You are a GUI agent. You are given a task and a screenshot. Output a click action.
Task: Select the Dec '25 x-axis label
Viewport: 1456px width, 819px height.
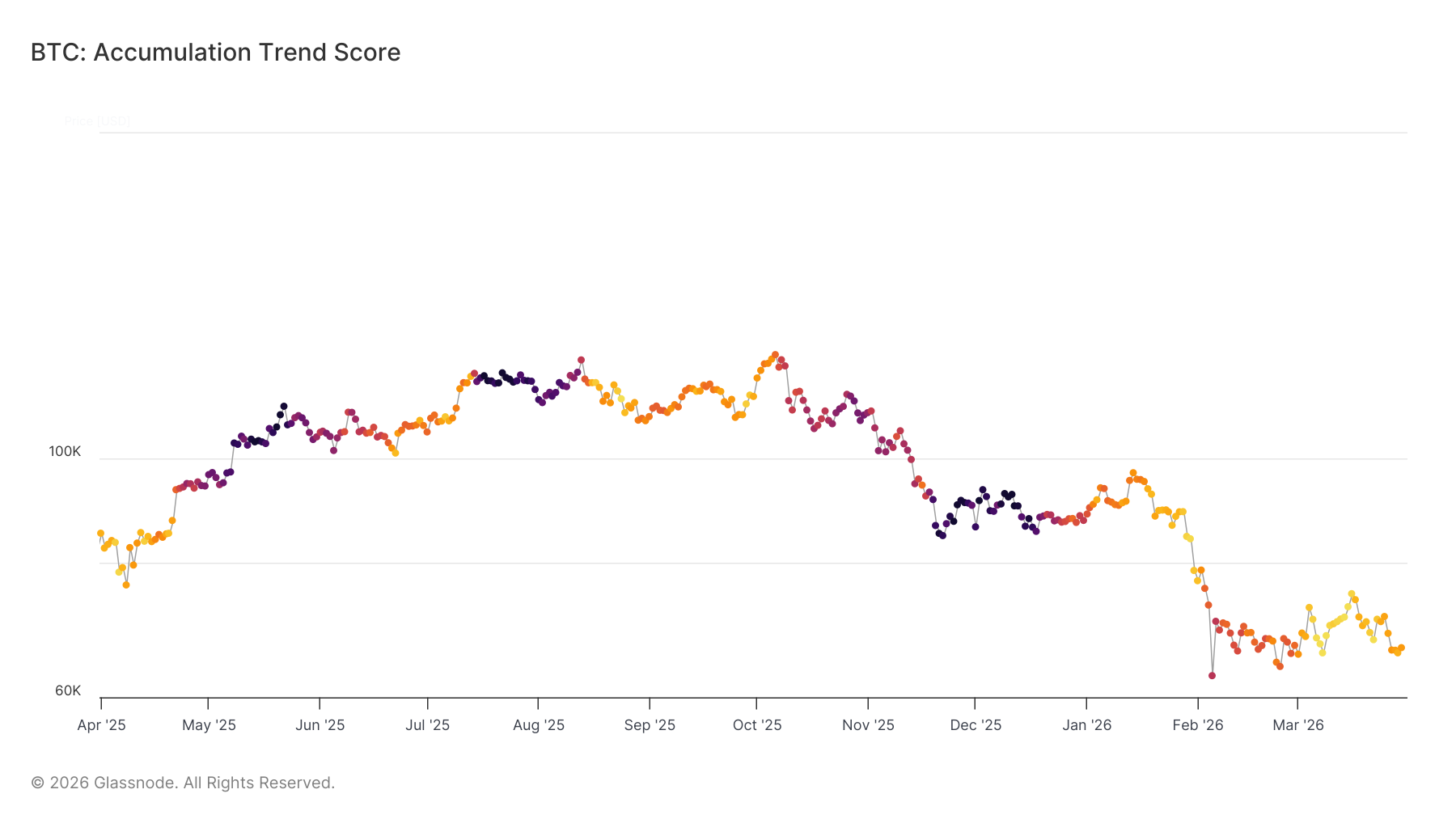976,725
